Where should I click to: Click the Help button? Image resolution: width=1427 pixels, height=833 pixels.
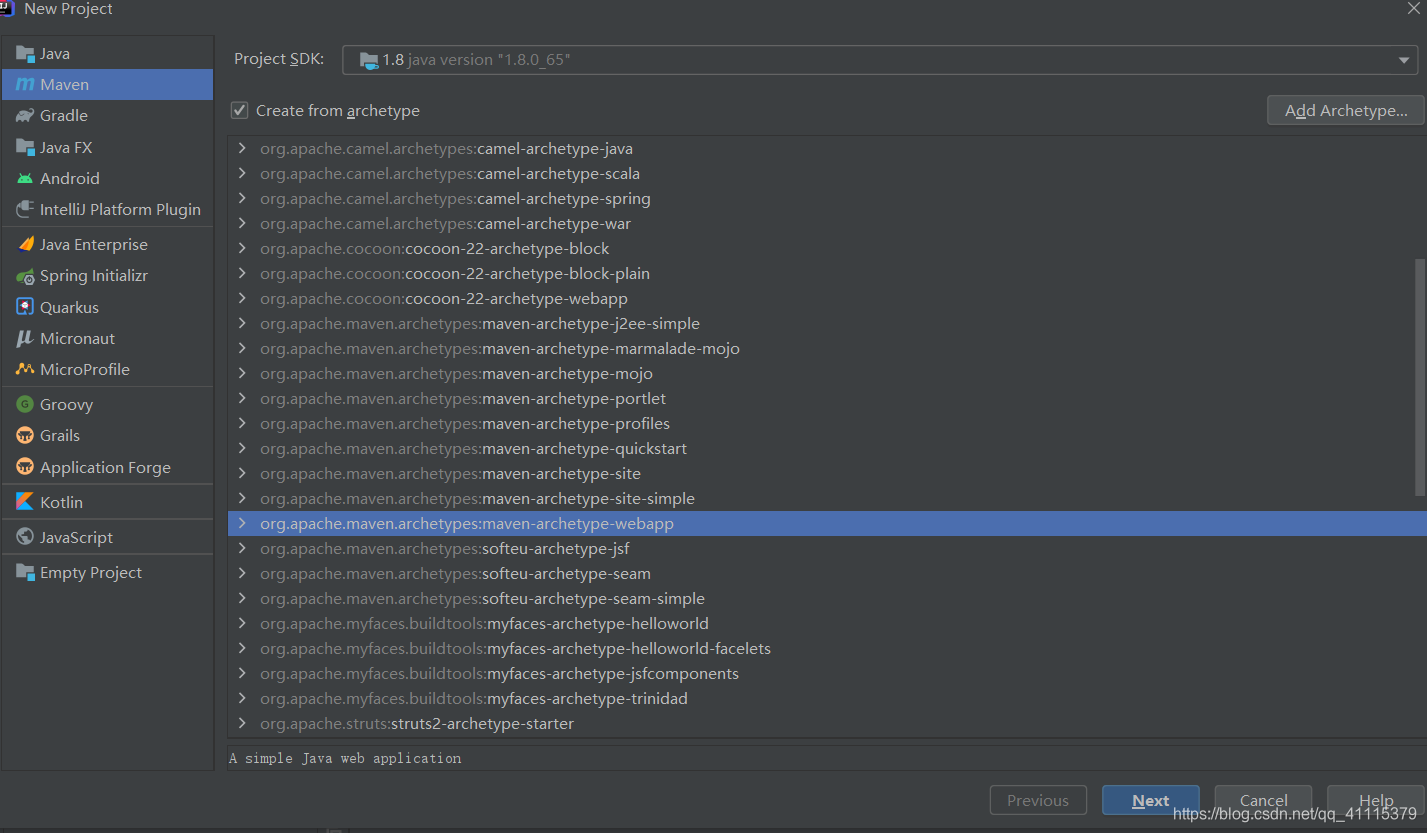[1375, 800]
